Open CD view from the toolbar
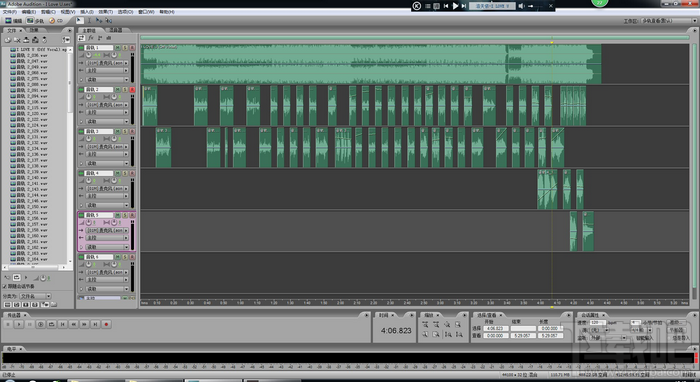The width and height of the screenshot is (700, 382). pyautogui.click(x=56, y=21)
